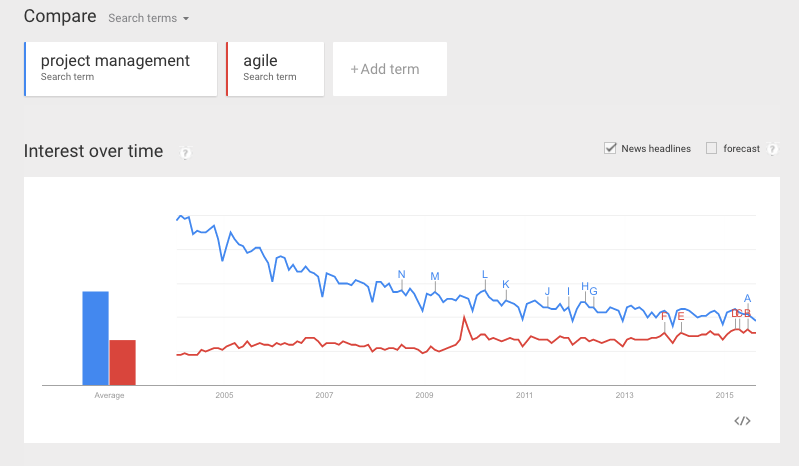
Task: Click news headline marker J
Action: [x=547, y=291]
